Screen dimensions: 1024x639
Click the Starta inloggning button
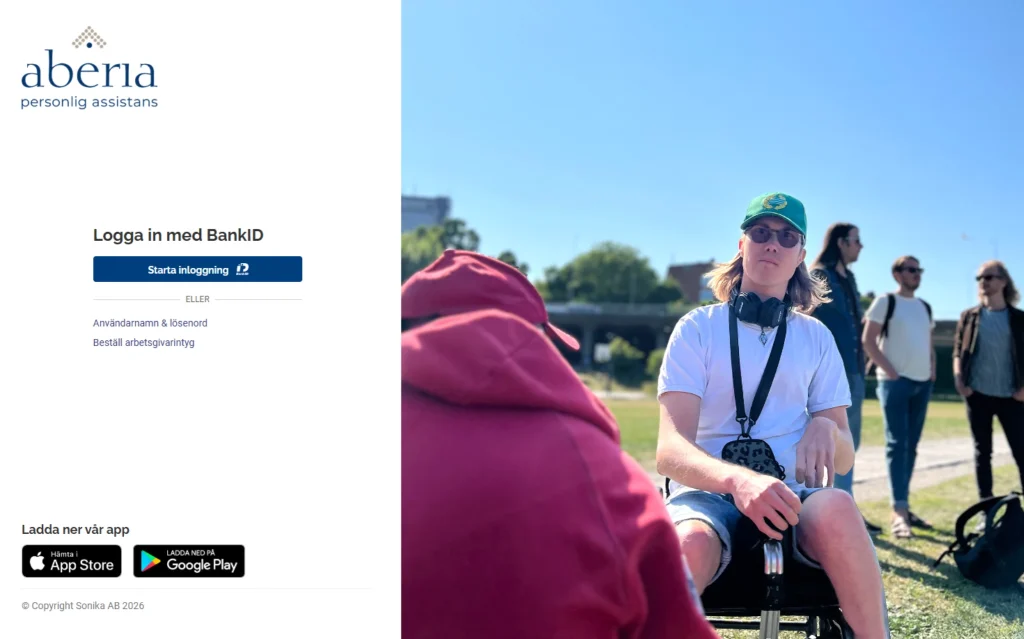point(197,269)
